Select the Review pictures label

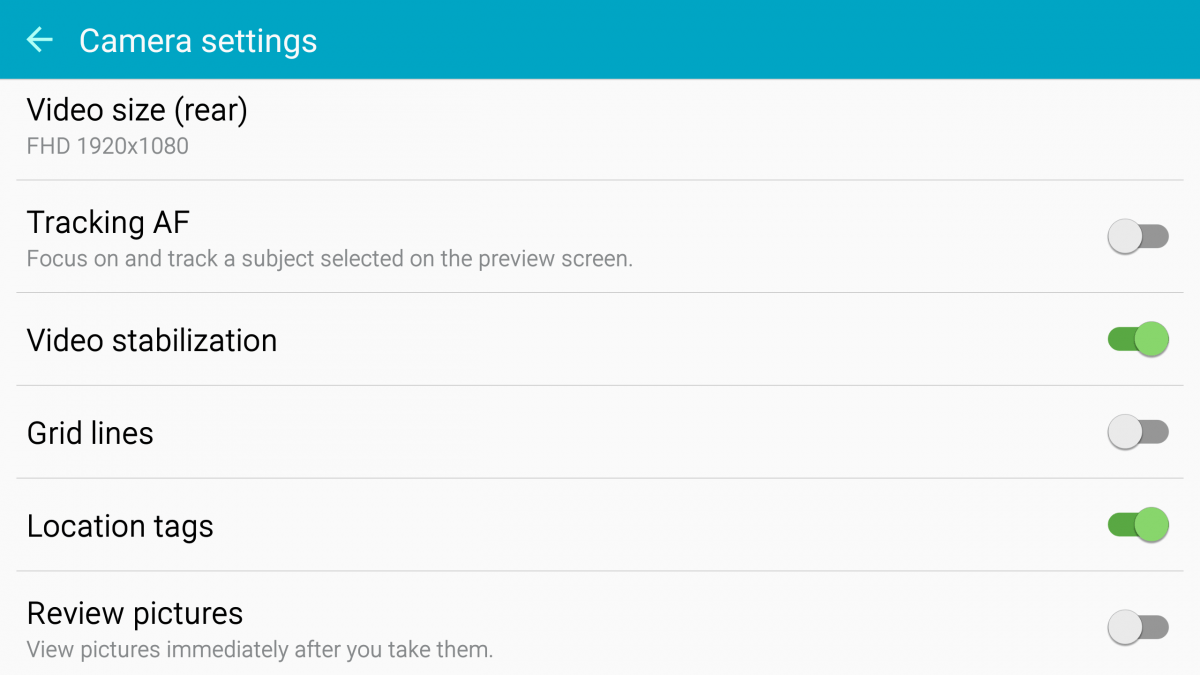click(135, 613)
